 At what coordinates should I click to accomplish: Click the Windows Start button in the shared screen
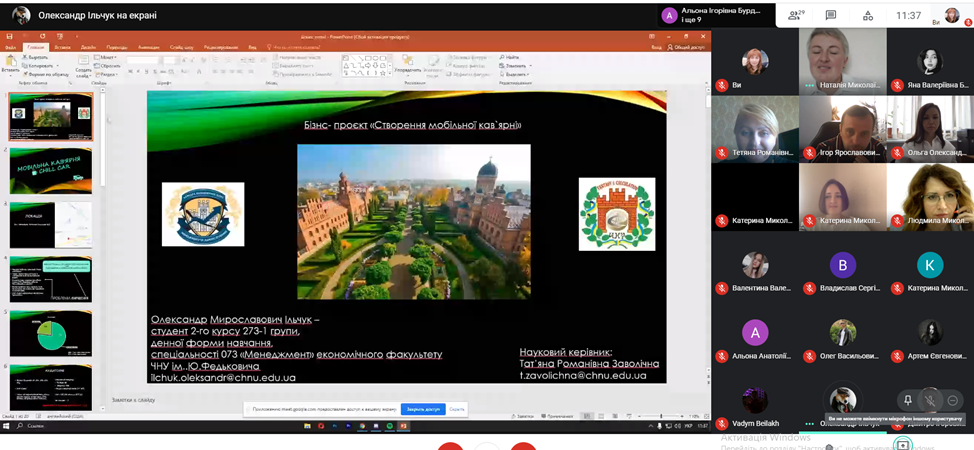click(7, 426)
